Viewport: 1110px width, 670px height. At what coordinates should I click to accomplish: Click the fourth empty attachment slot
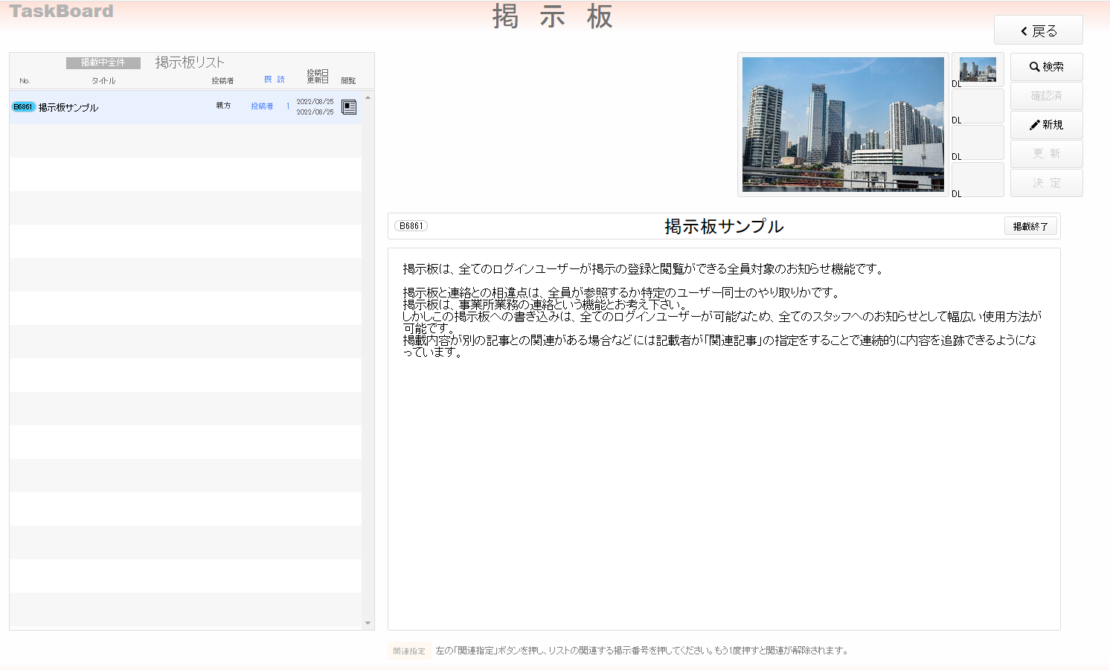978,180
